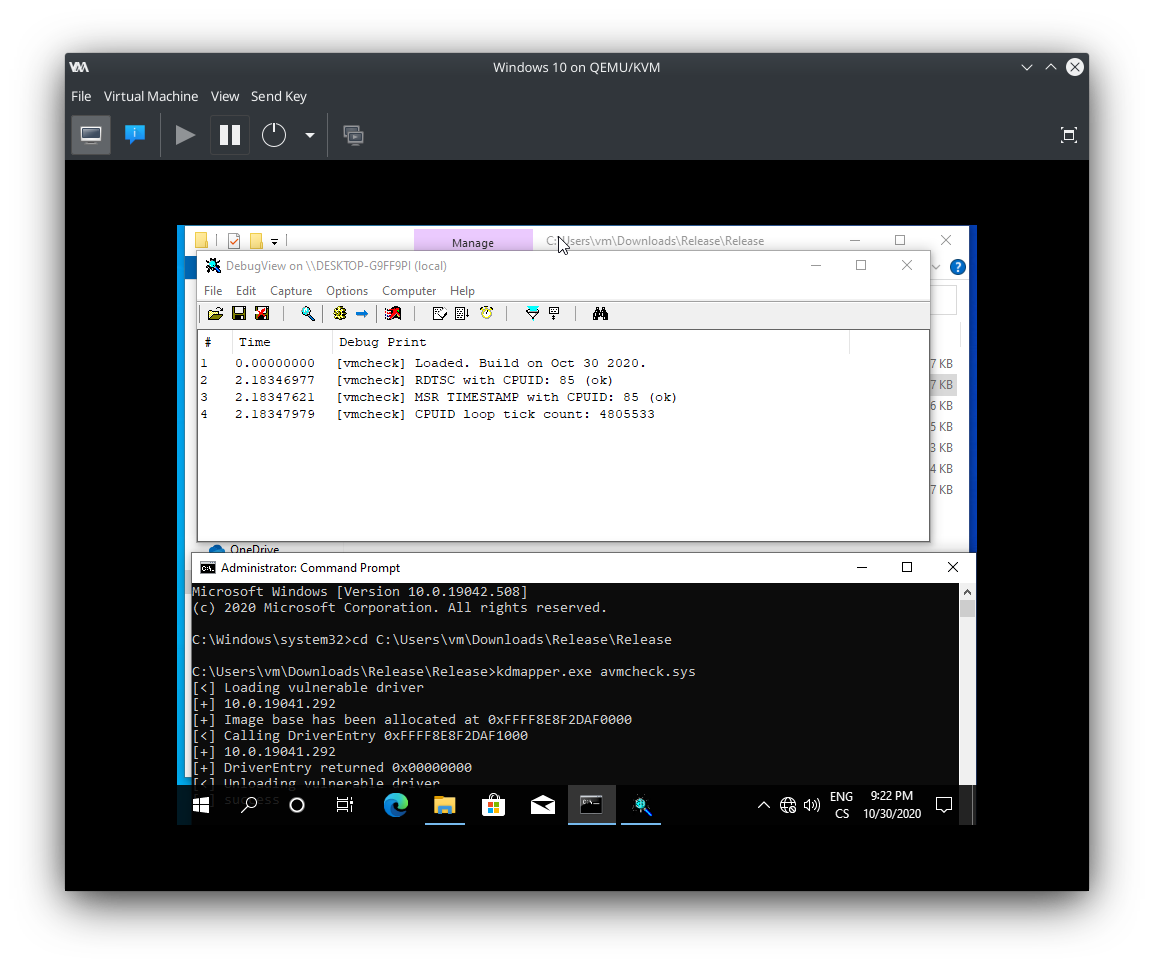The image size is (1154, 968).
Task: Open the DebugView Options menu
Action: 347,291
